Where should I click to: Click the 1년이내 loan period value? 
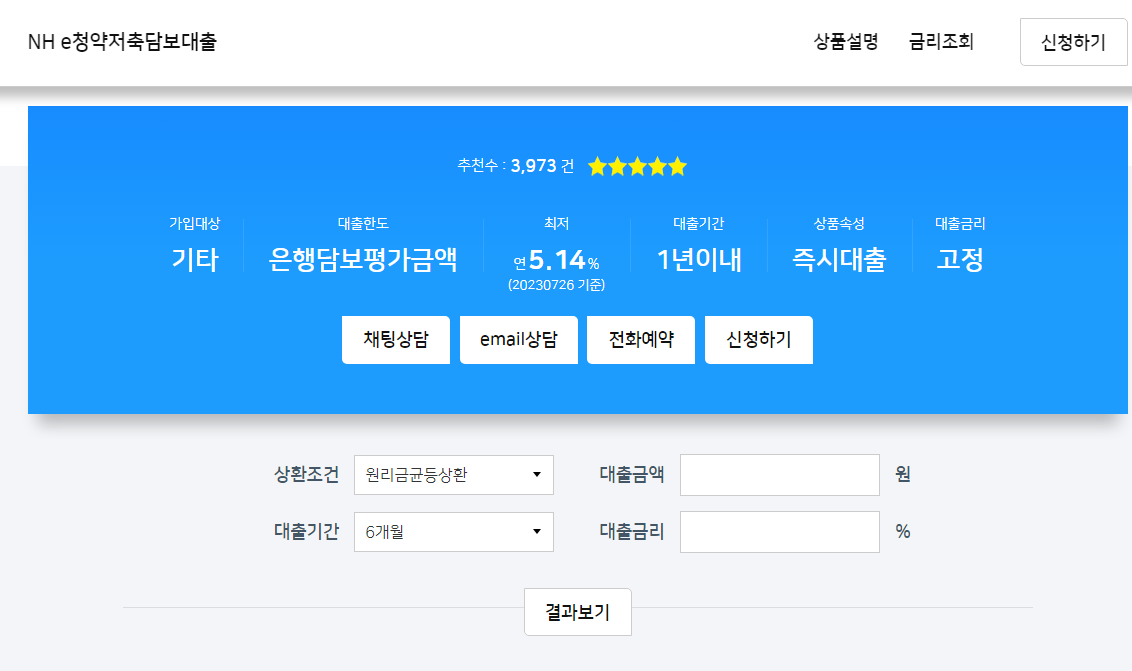699,259
